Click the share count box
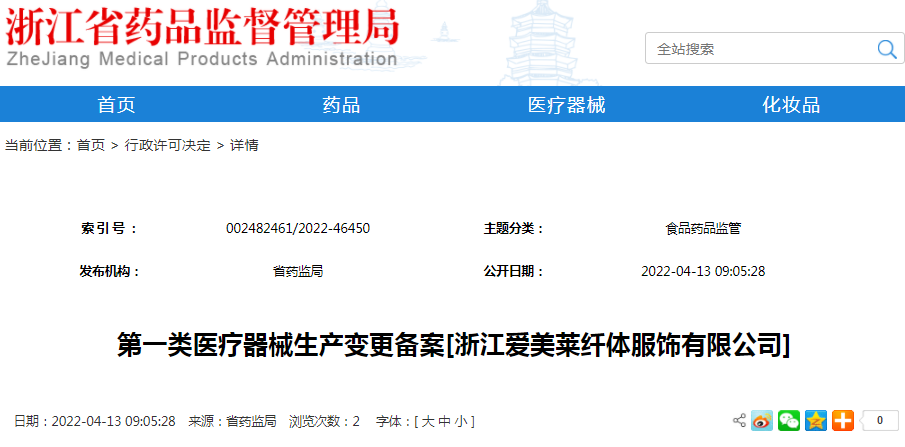 coord(880,420)
